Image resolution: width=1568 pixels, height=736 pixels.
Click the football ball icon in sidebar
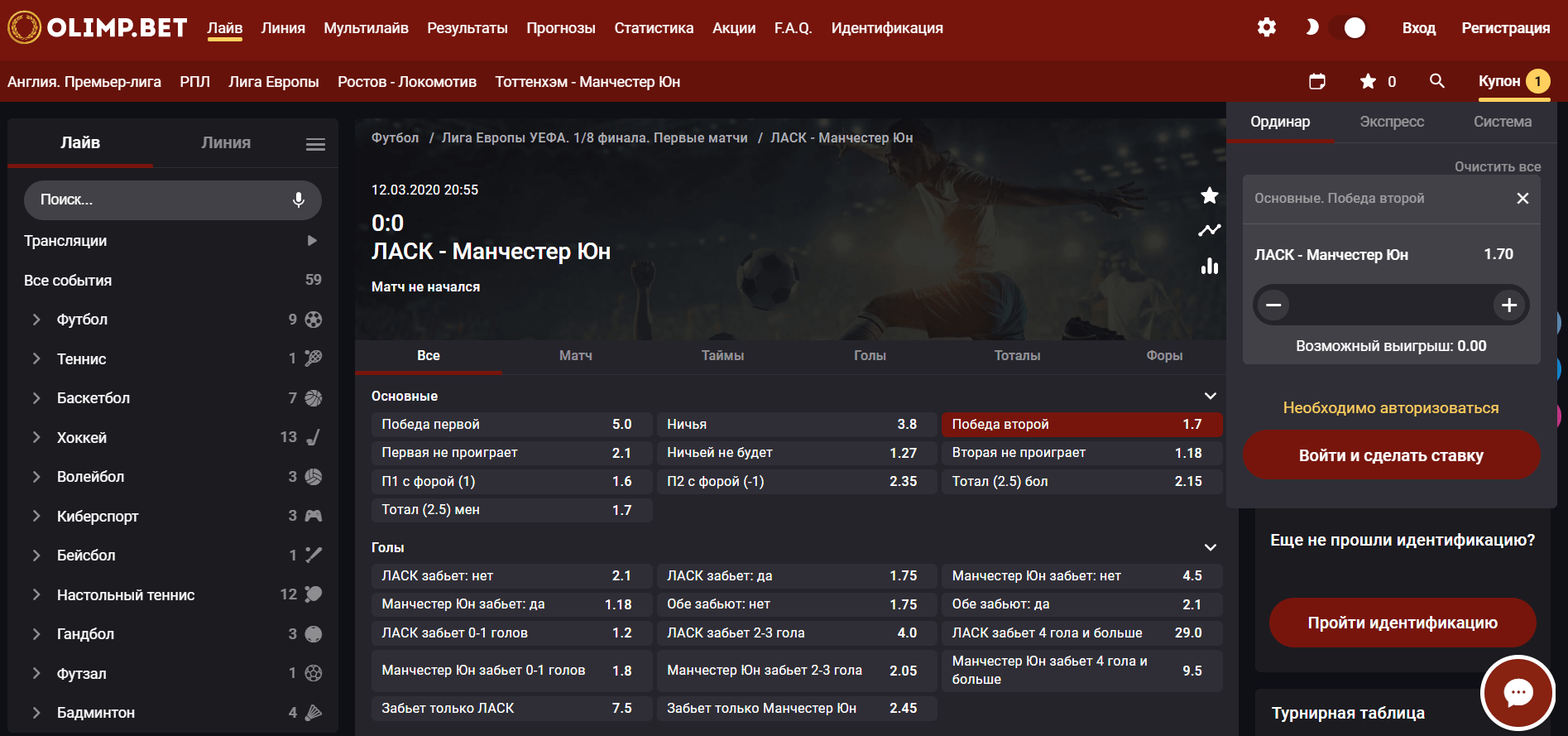314,320
